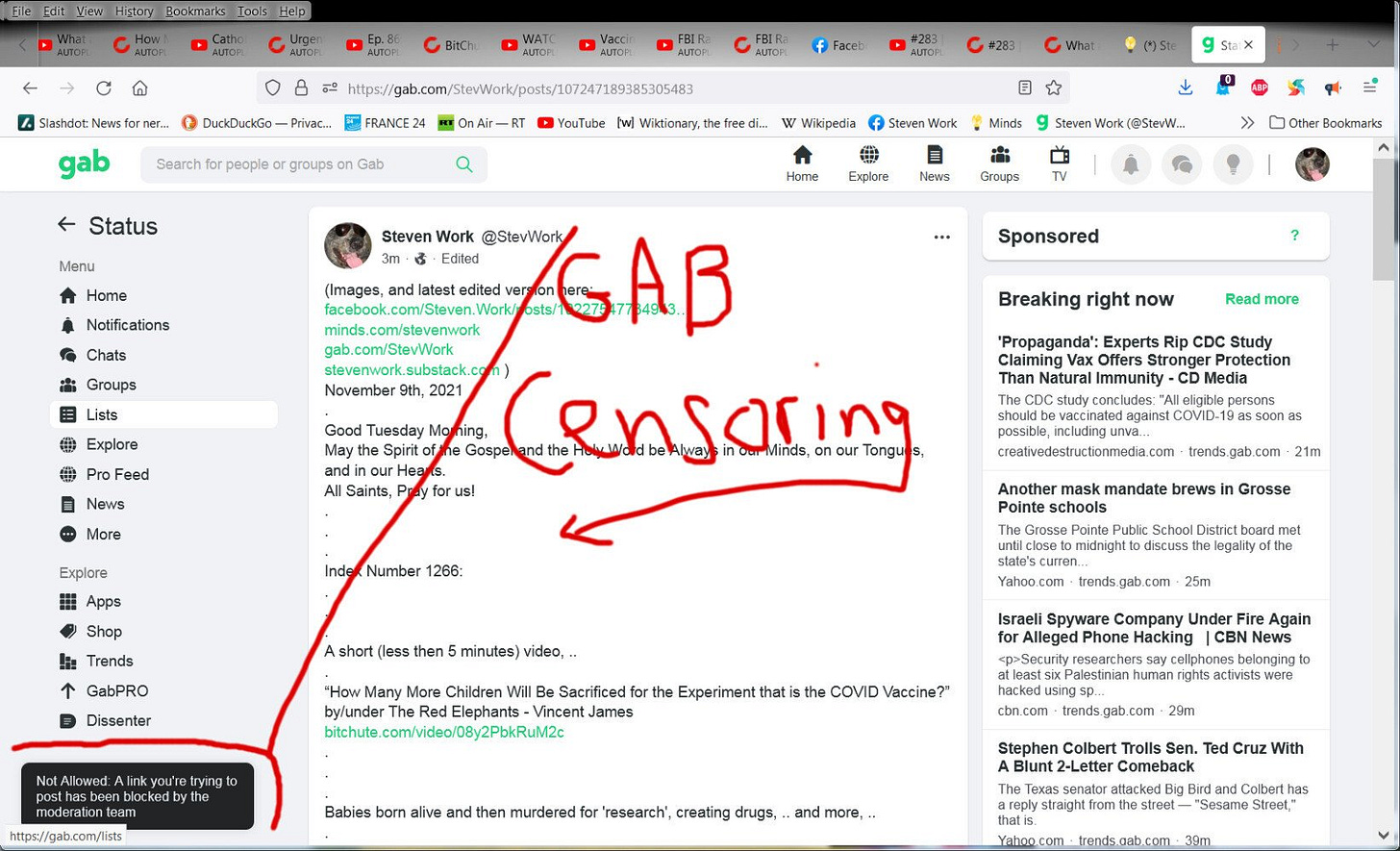Image resolution: width=1400 pixels, height=851 pixels.
Task: Click the ABP Adblock Plus extension icon
Action: tap(1259, 88)
